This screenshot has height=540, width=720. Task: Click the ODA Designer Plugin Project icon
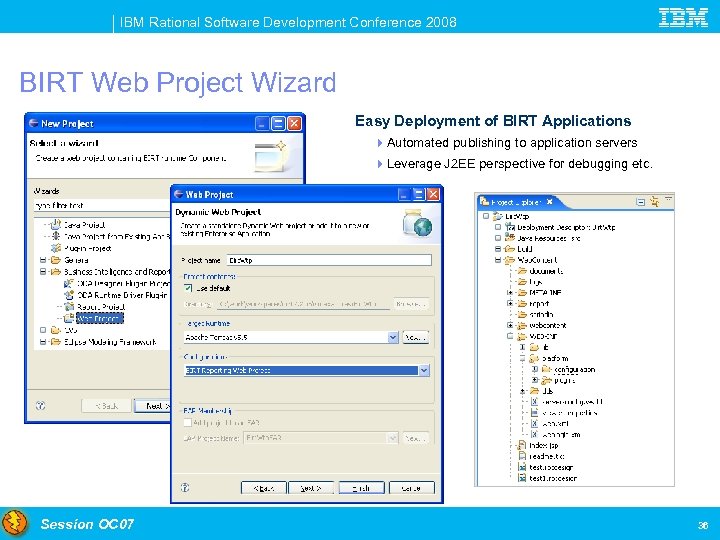coord(69,283)
